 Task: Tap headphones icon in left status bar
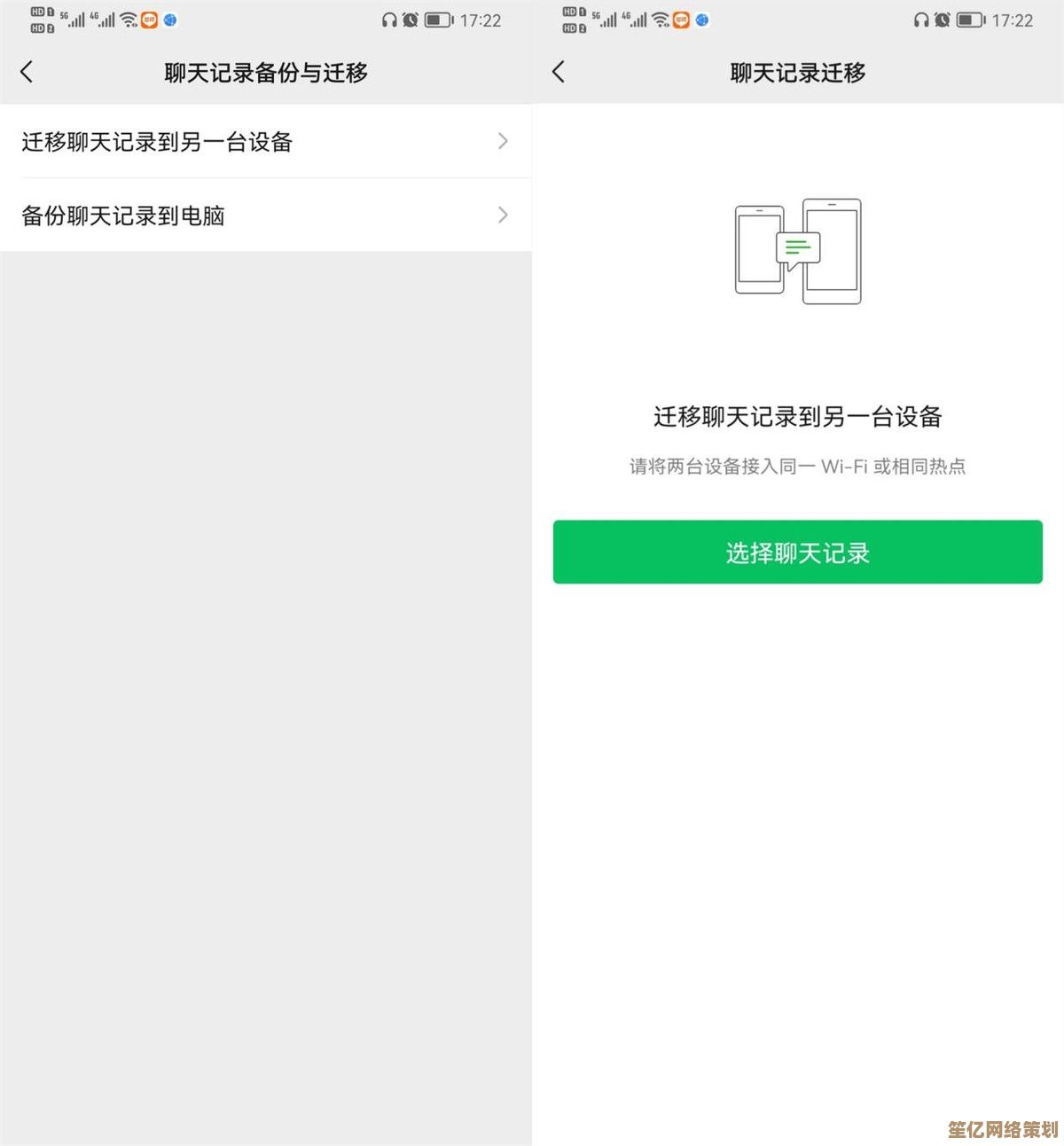point(389,20)
